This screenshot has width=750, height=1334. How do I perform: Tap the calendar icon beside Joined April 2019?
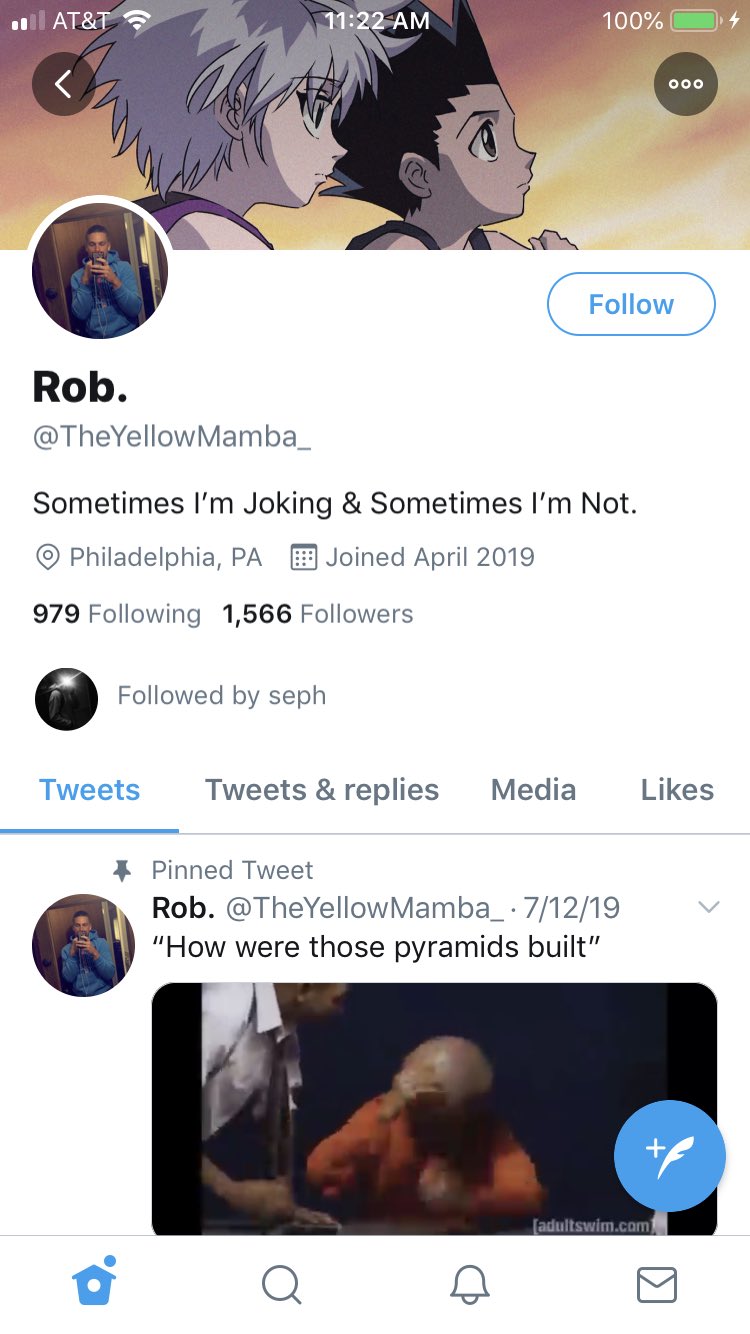303,557
